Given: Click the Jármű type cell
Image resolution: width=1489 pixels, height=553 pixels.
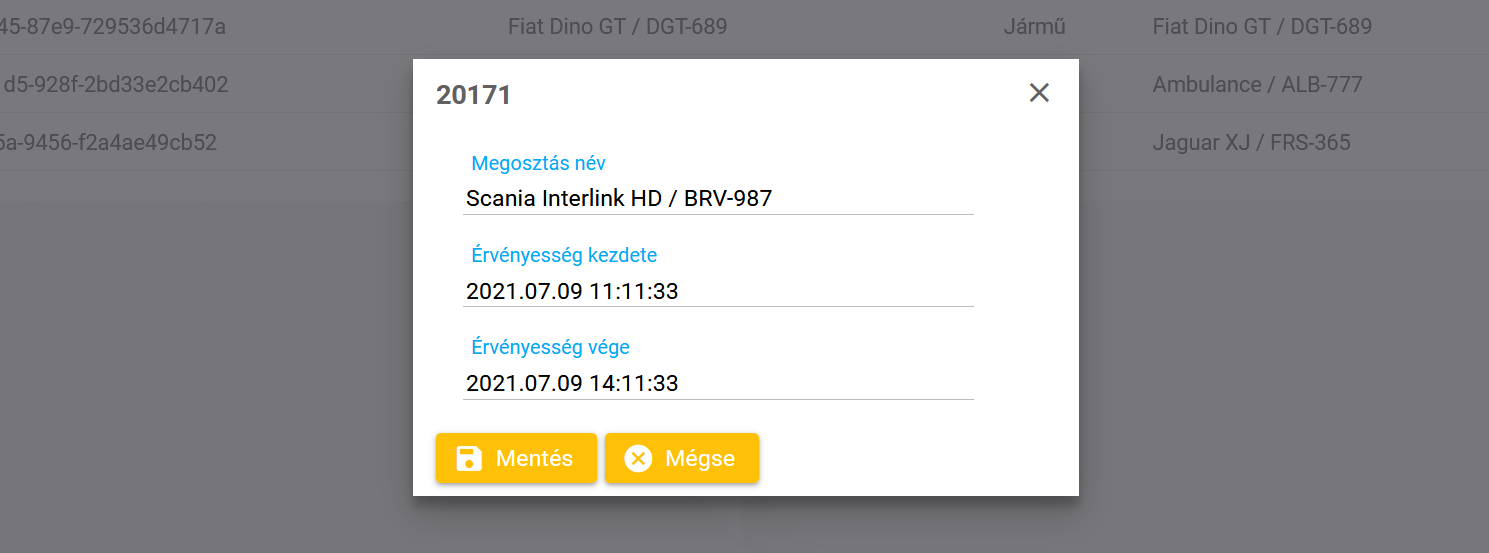Looking at the screenshot, I should pyautogui.click(x=1034, y=27).
